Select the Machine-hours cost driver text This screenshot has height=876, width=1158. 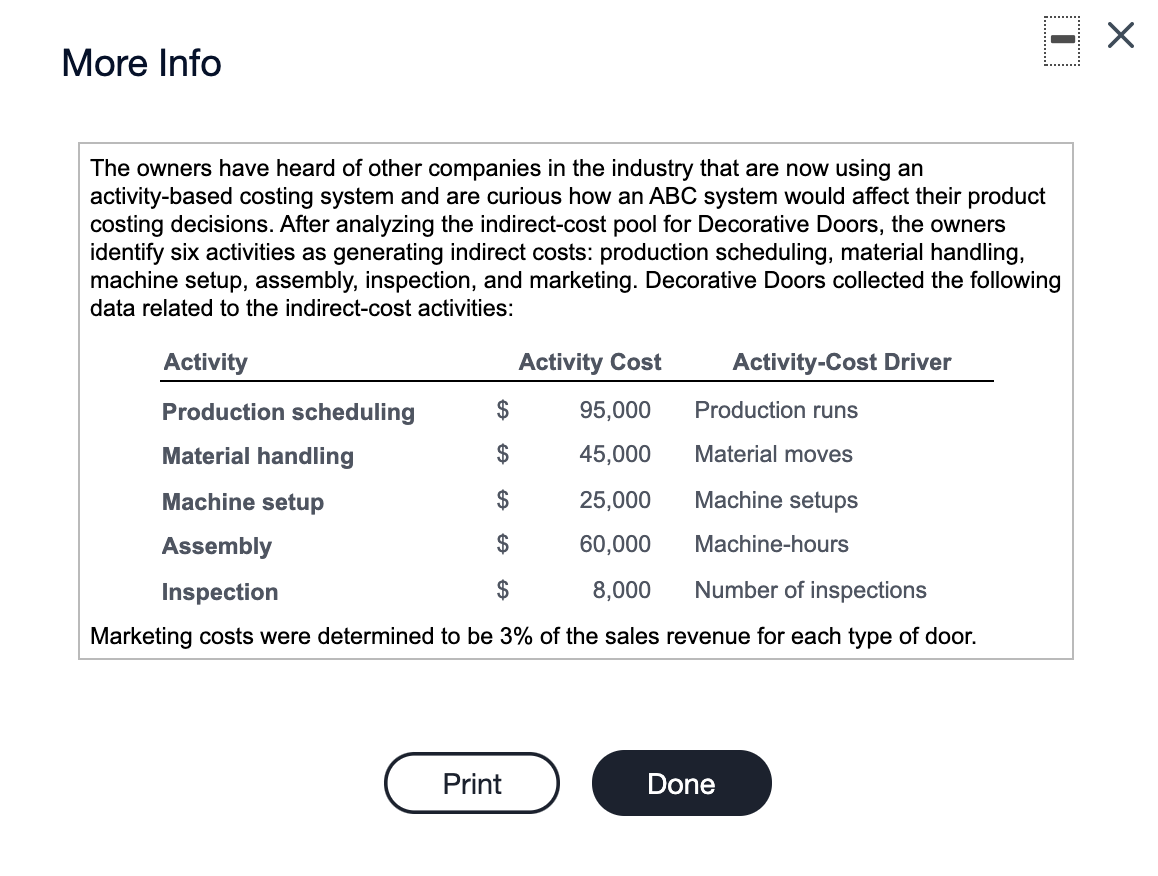click(x=770, y=544)
